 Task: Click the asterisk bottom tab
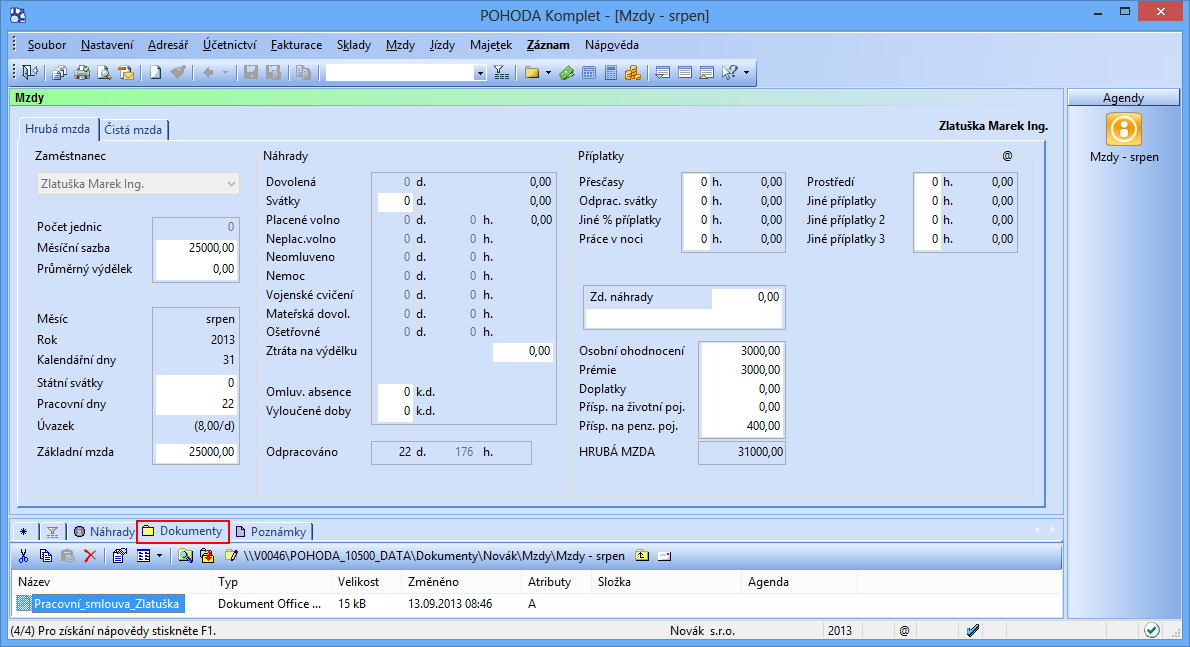click(24, 532)
